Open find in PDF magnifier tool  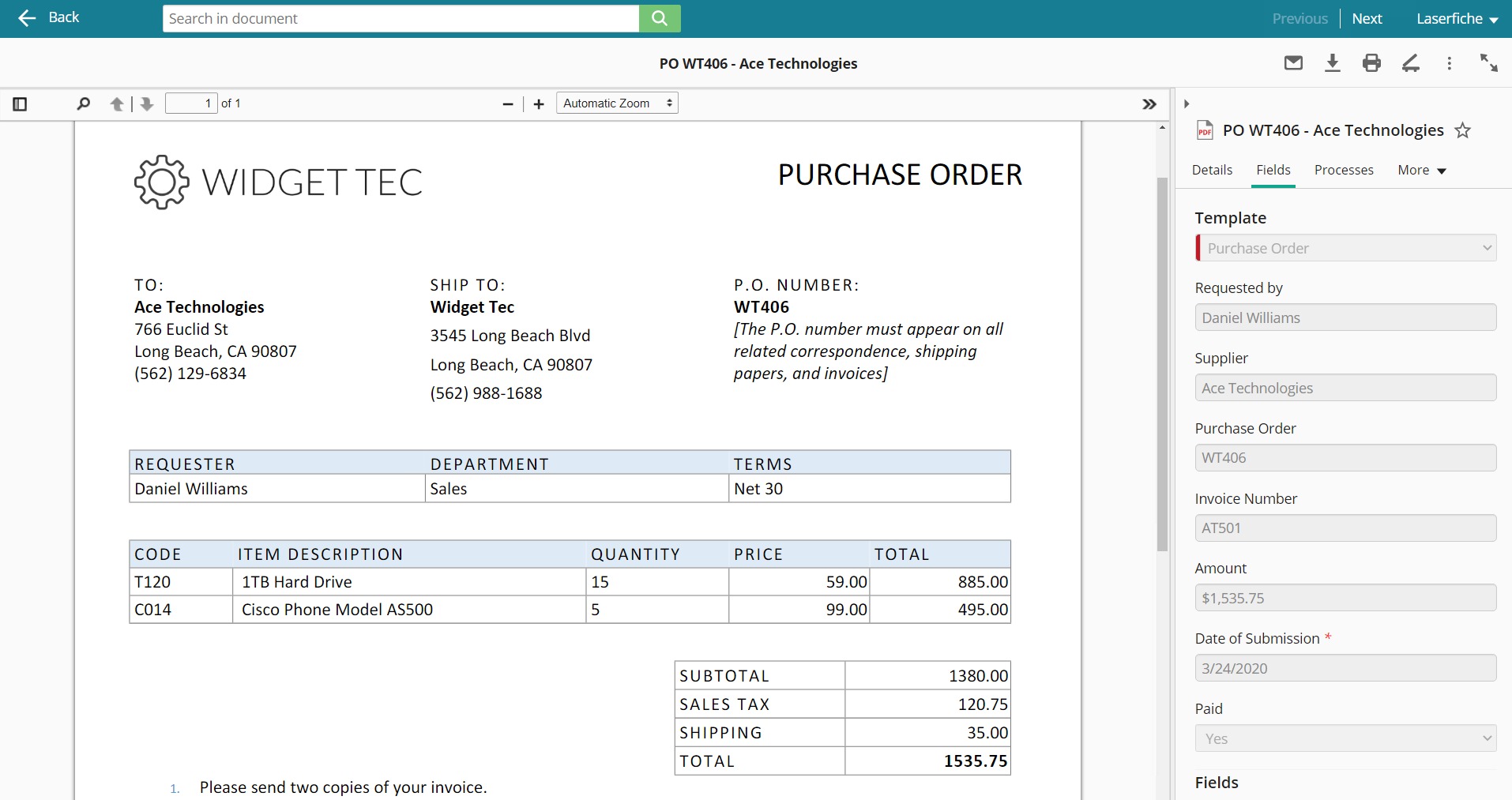[83, 103]
